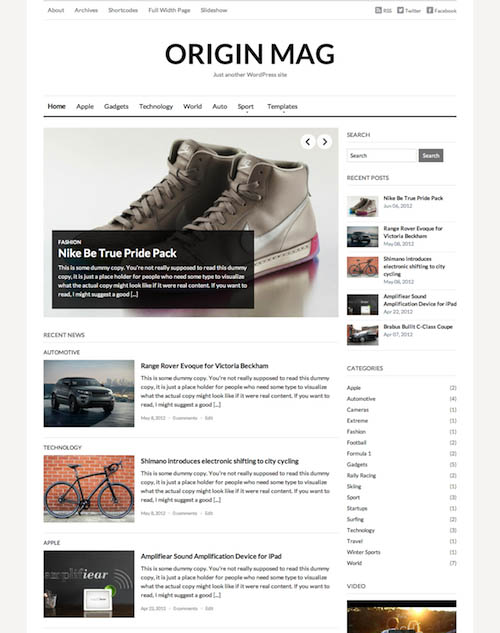Open the Winter Sports category link
This screenshot has width=500, height=633.
pyautogui.click(x=364, y=552)
